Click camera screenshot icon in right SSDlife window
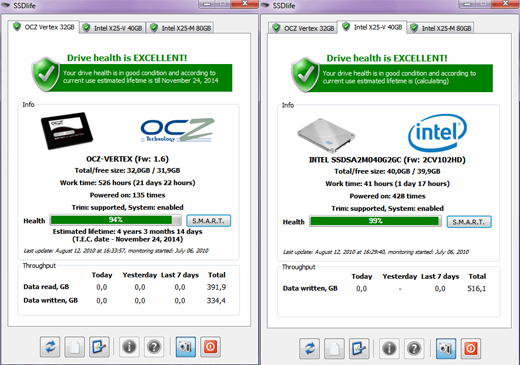 pyautogui.click(x=446, y=349)
